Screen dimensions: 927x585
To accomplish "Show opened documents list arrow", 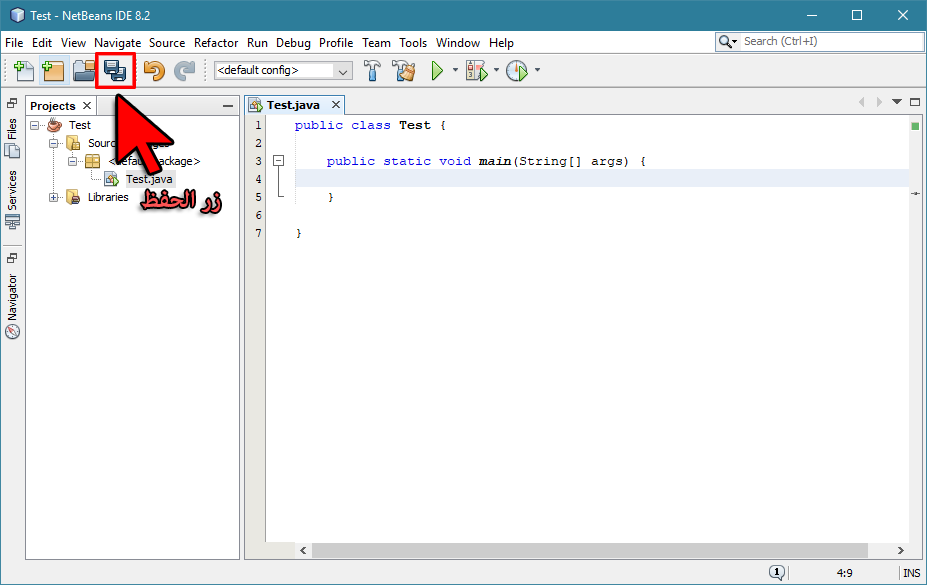I will point(897,102).
